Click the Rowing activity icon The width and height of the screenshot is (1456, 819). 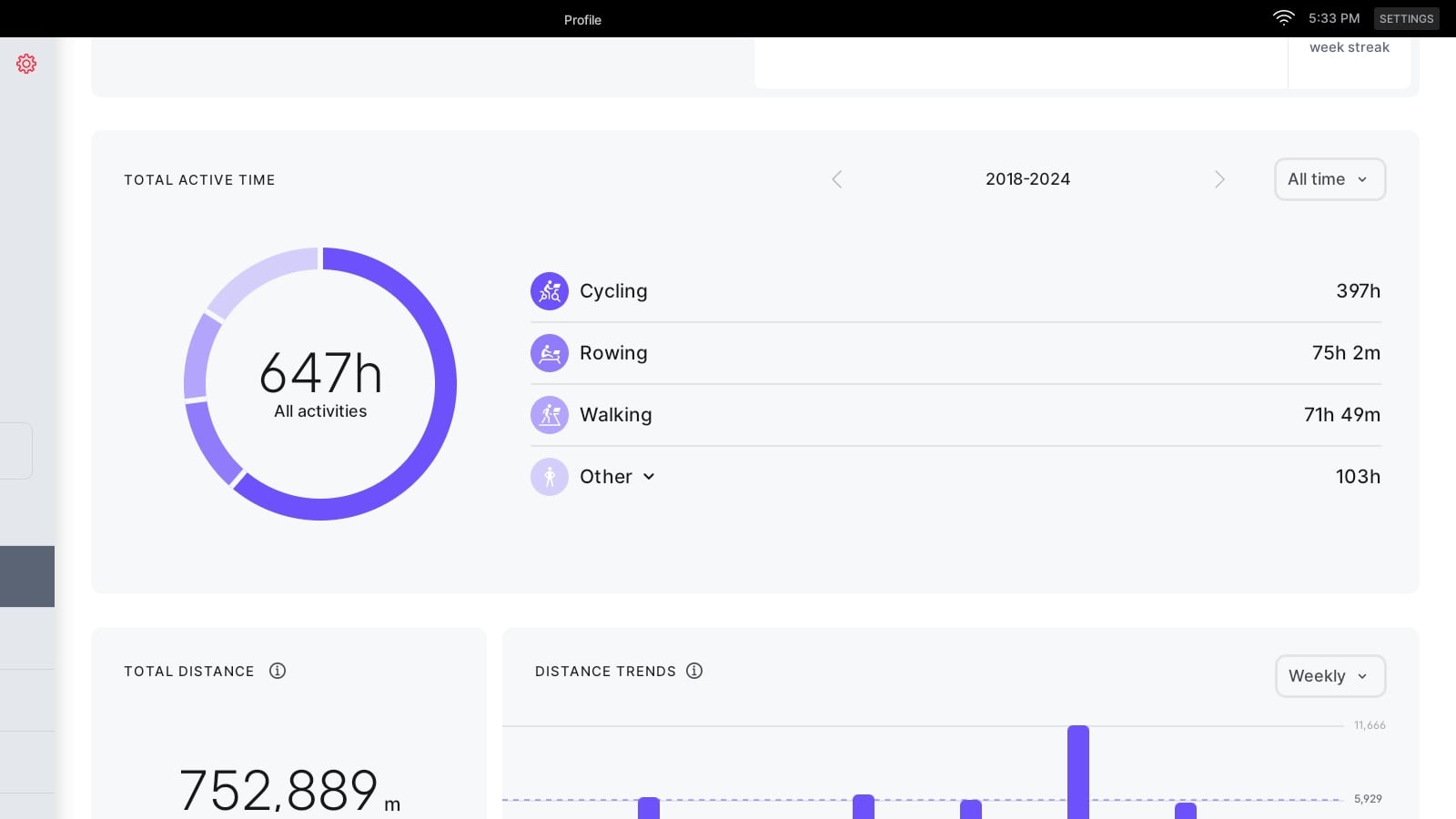pos(550,353)
